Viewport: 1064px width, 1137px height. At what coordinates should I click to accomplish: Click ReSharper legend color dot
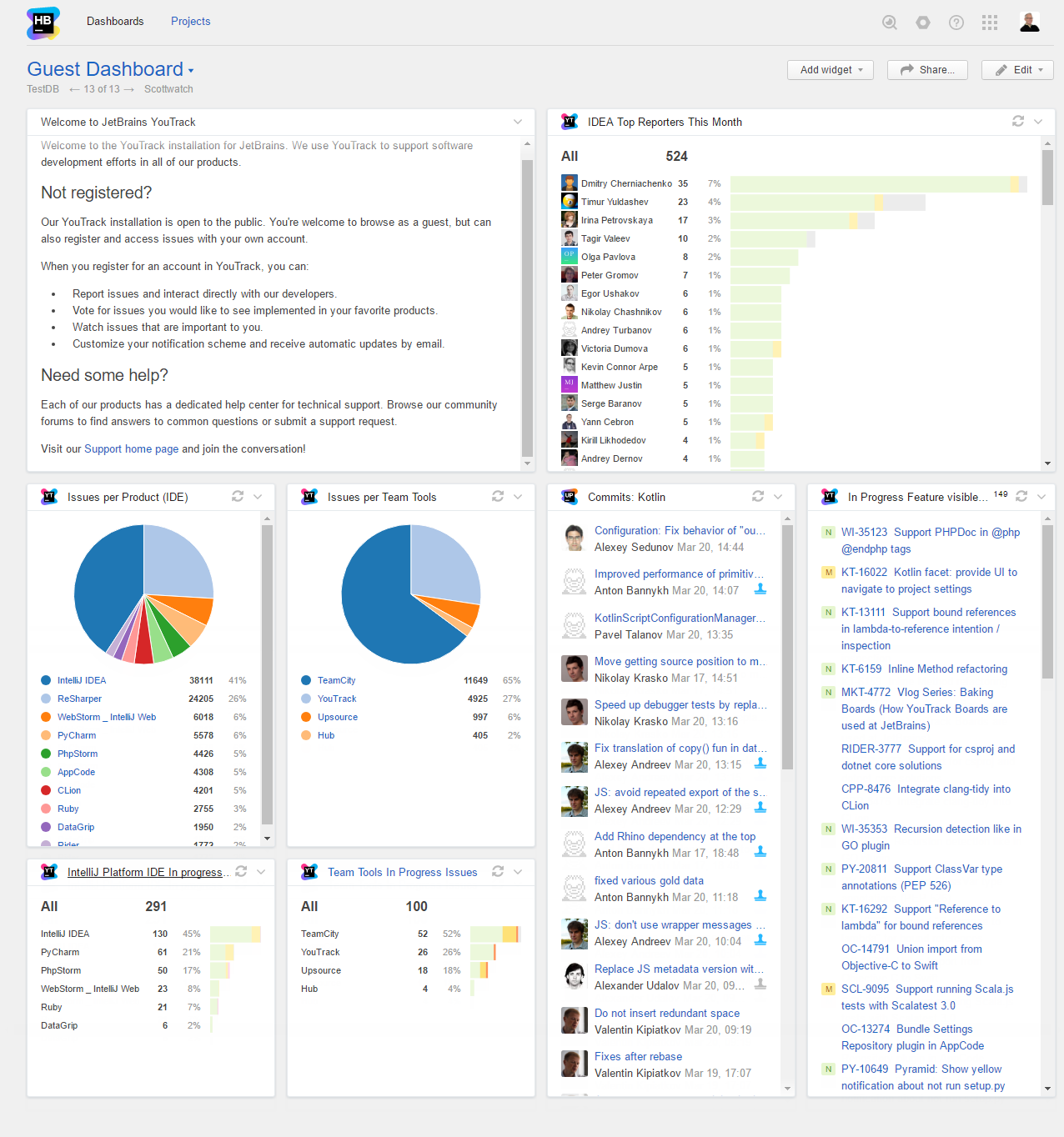coord(46,699)
